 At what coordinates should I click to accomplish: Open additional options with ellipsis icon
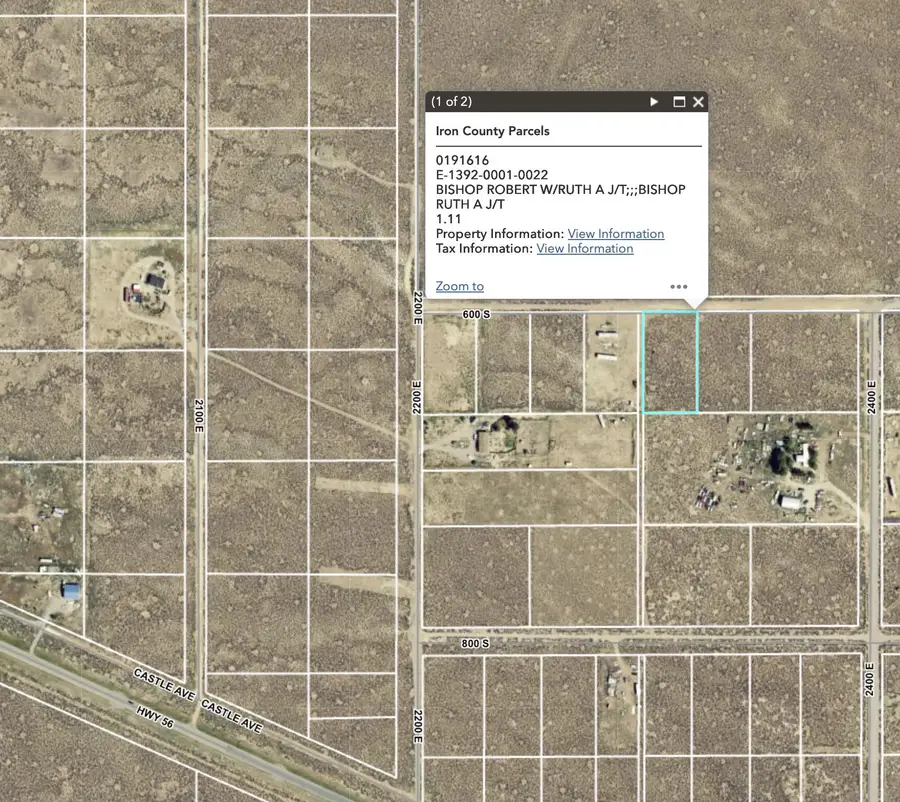(679, 286)
